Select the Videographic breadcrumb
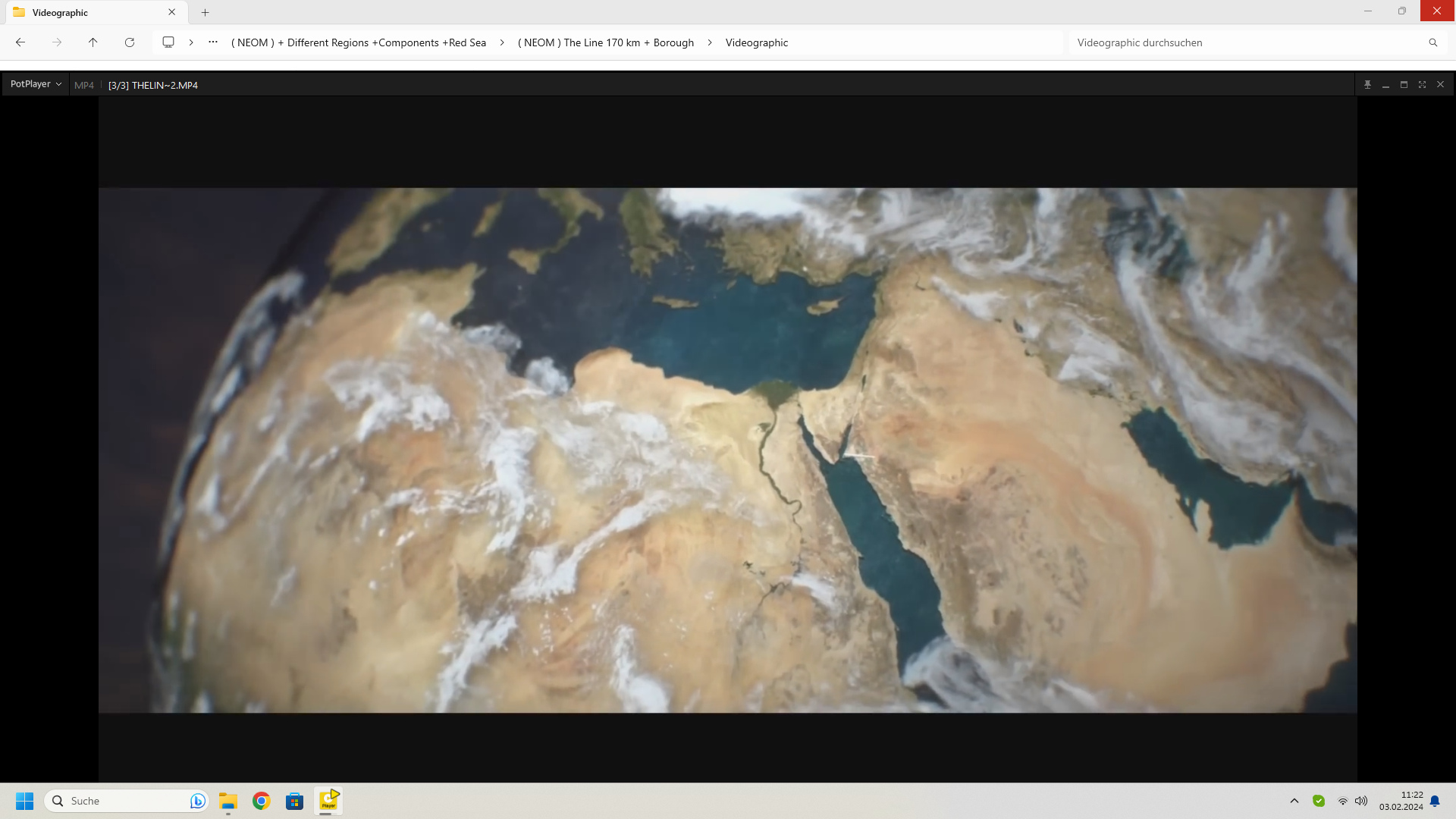1456x819 pixels. coord(757,42)
